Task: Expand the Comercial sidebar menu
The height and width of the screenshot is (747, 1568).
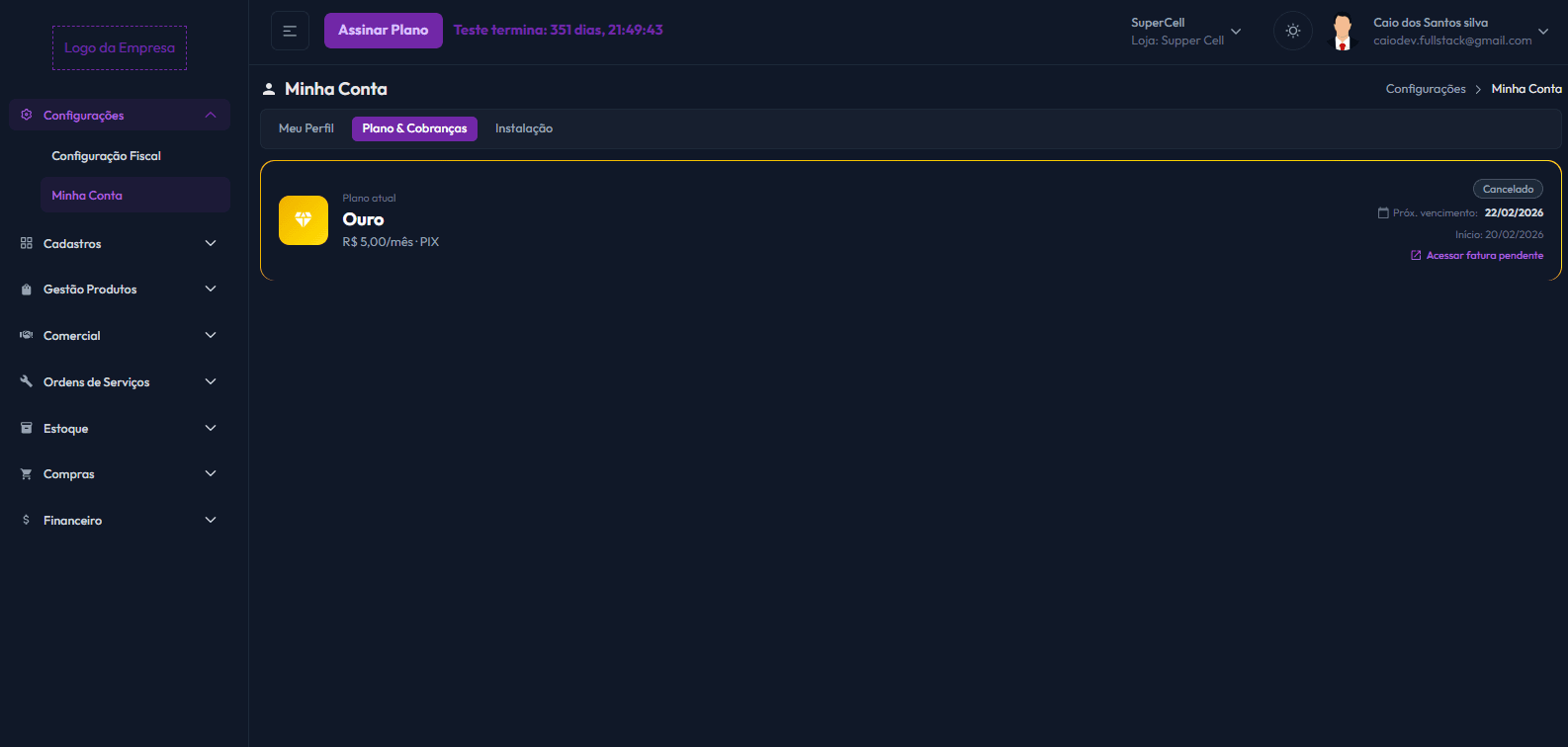Action: point(210,336)
